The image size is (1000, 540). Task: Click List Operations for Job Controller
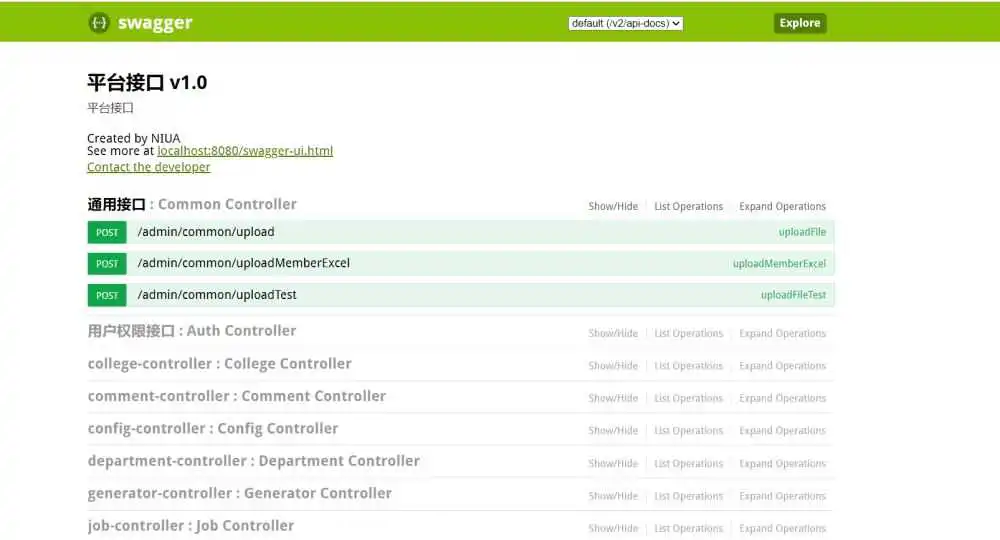[689, 529]
